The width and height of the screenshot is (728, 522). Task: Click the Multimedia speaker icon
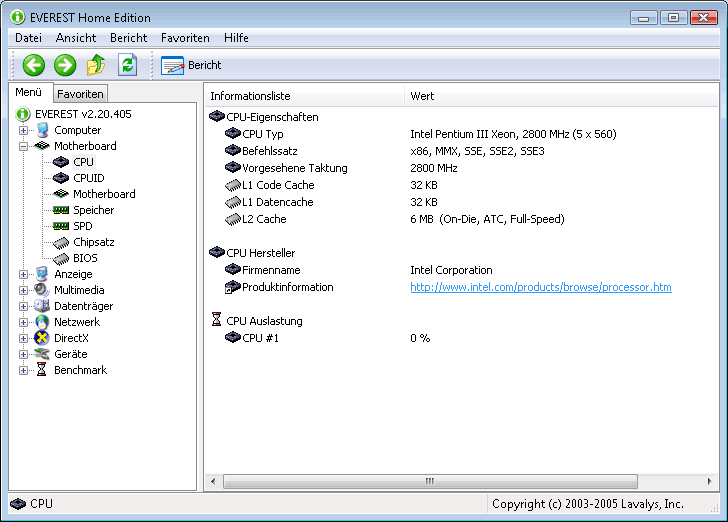[x=42, y=290]
